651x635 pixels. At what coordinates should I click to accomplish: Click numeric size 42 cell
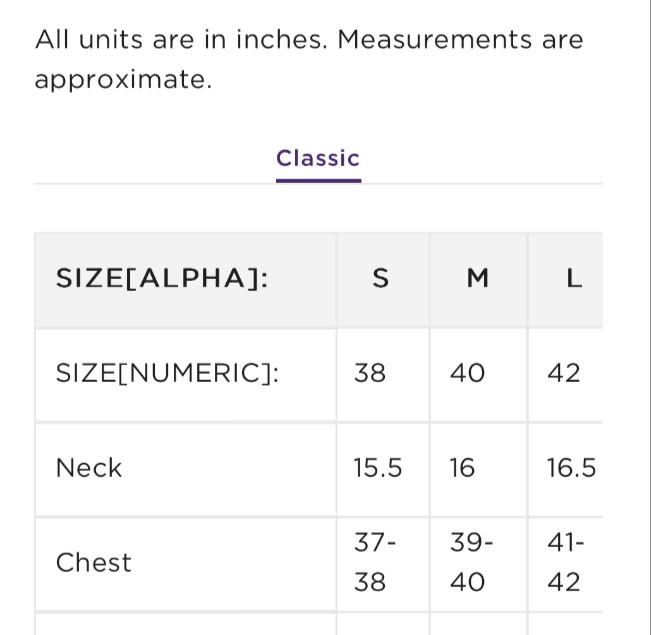pos(564,374)
